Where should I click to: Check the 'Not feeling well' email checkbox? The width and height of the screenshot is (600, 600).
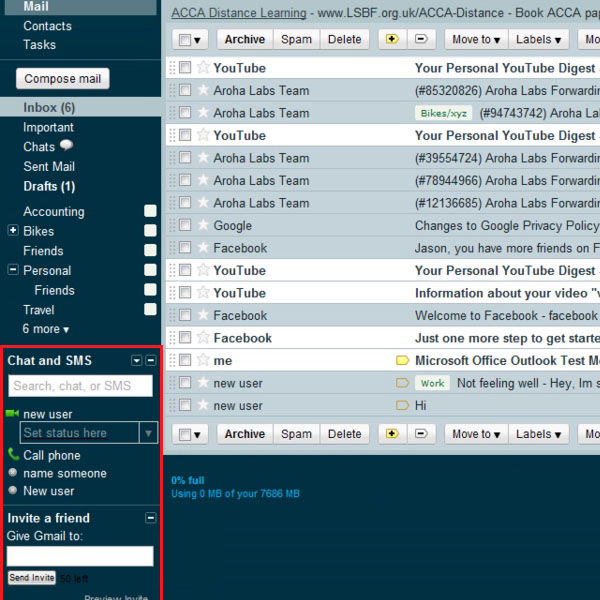[185, 383]
